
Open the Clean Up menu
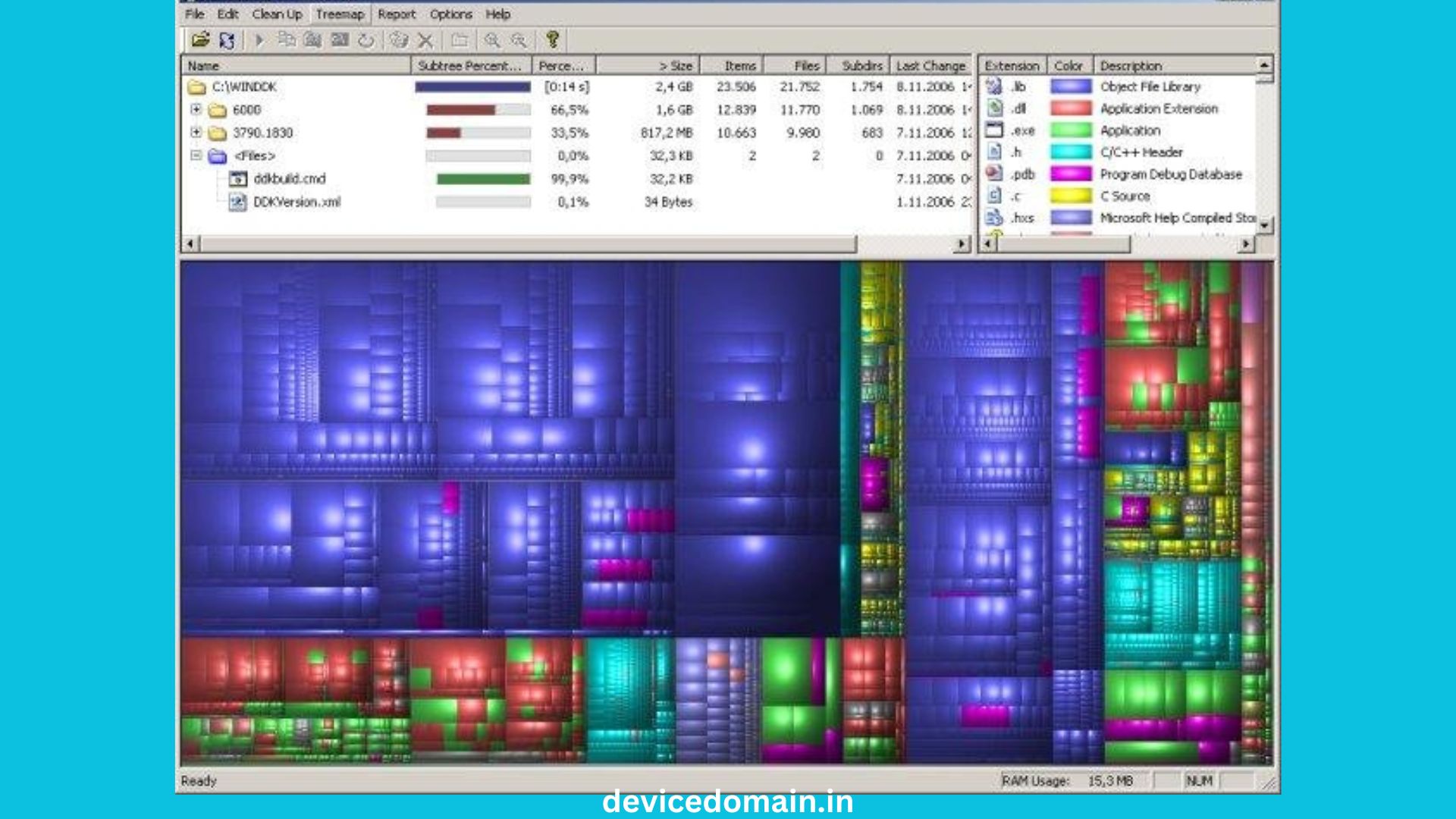(277, 14)
